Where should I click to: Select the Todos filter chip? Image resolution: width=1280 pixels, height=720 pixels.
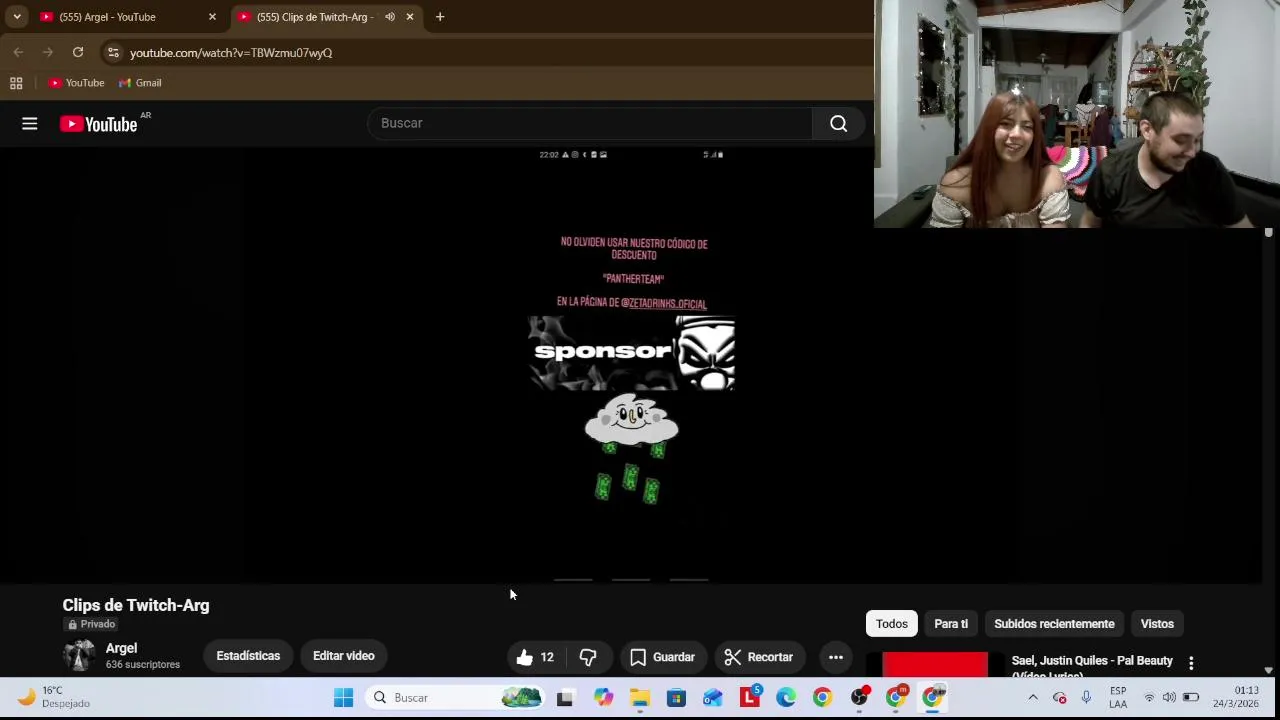892,624
